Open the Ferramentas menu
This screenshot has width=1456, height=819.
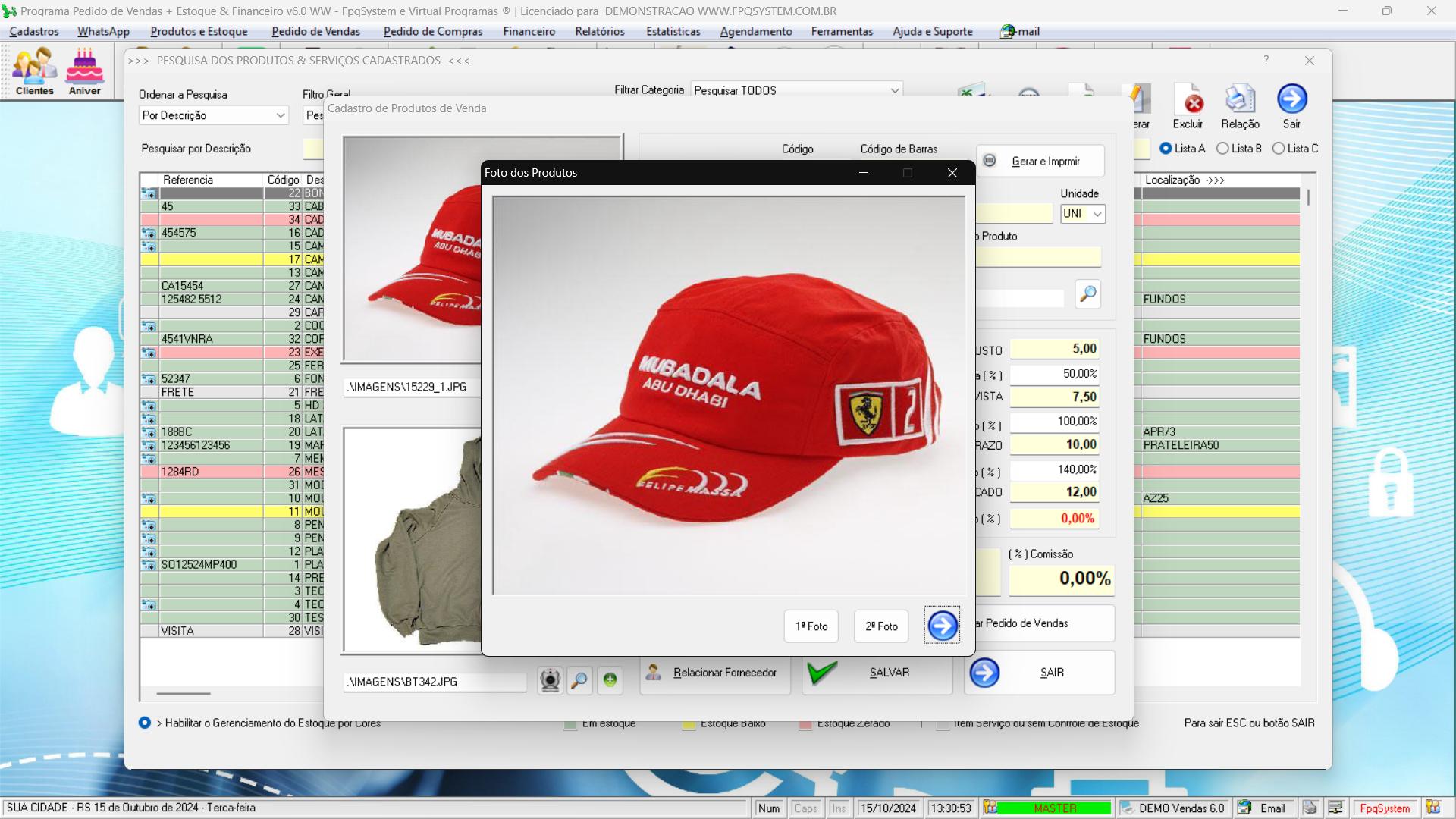[x=842, y=31]
